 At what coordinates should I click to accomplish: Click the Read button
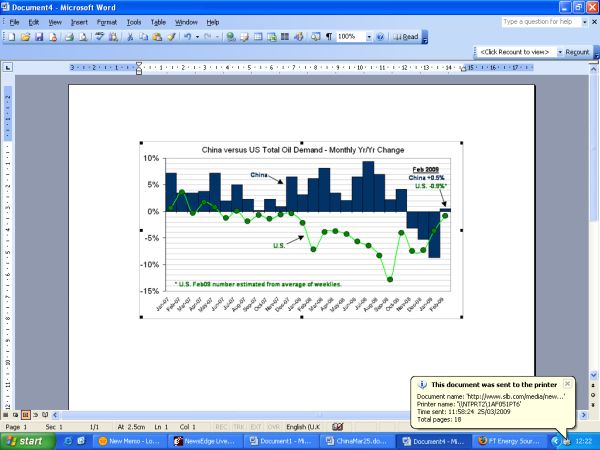click(x=404, y=37)
